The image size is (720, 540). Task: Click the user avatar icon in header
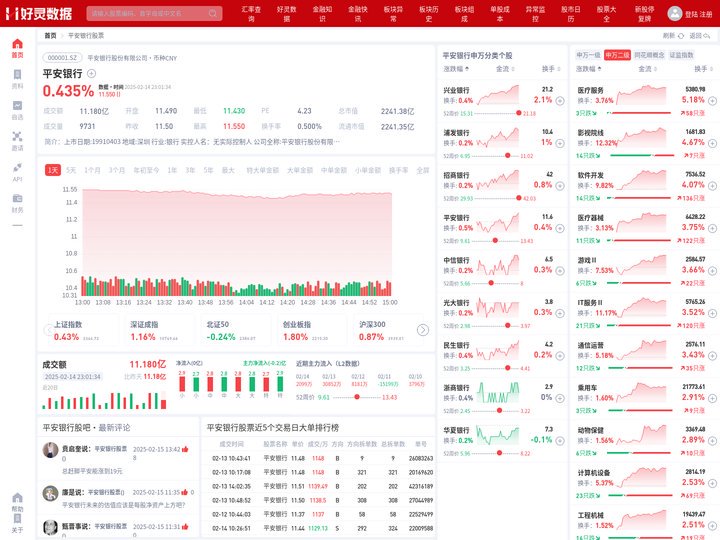tap(675, 13)
